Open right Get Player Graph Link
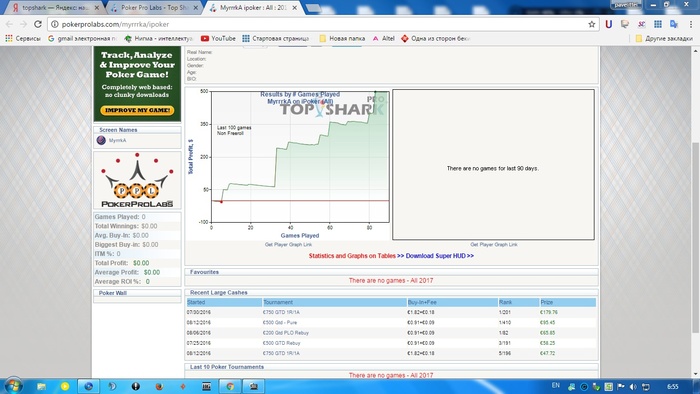 click(x=494, y=245)
